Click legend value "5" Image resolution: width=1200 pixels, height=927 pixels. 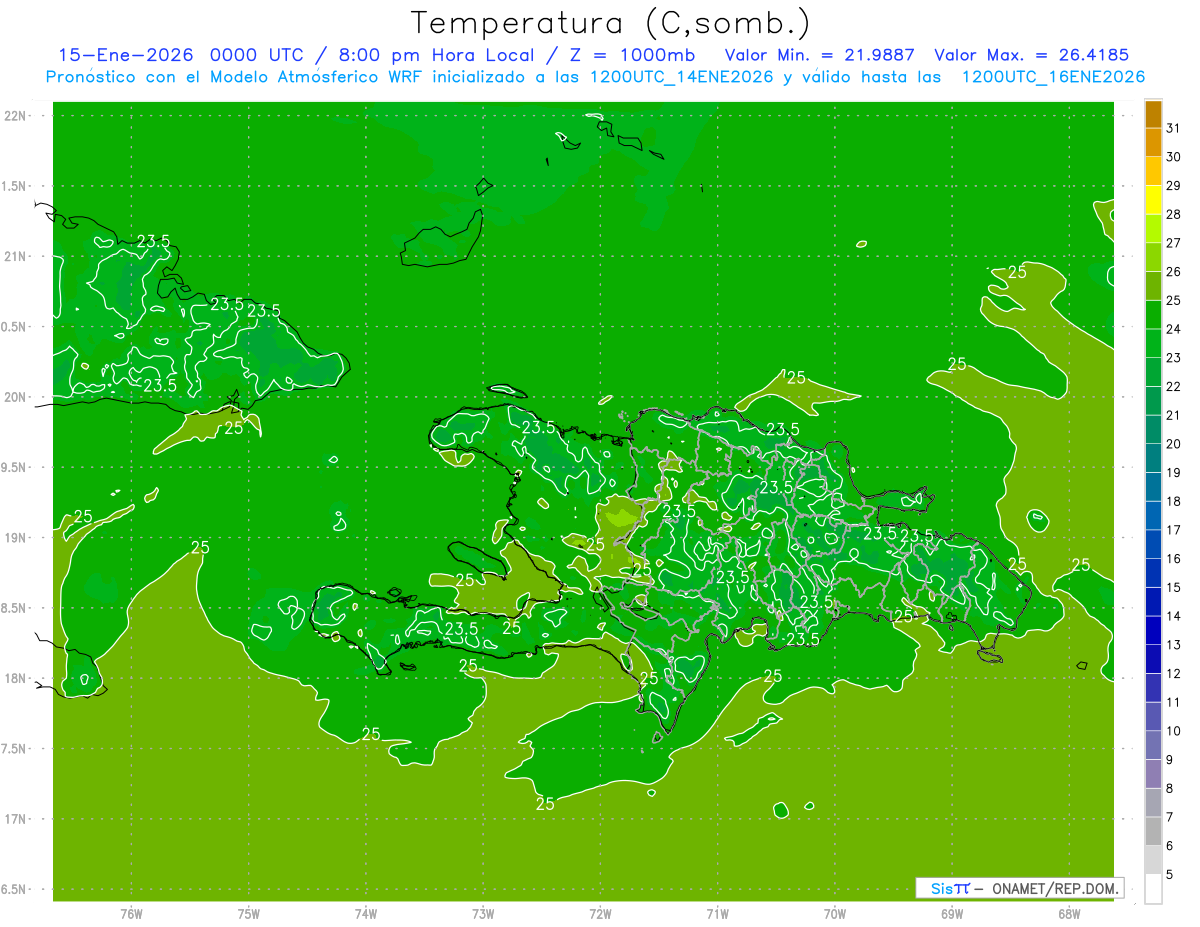pos(1170,874)
